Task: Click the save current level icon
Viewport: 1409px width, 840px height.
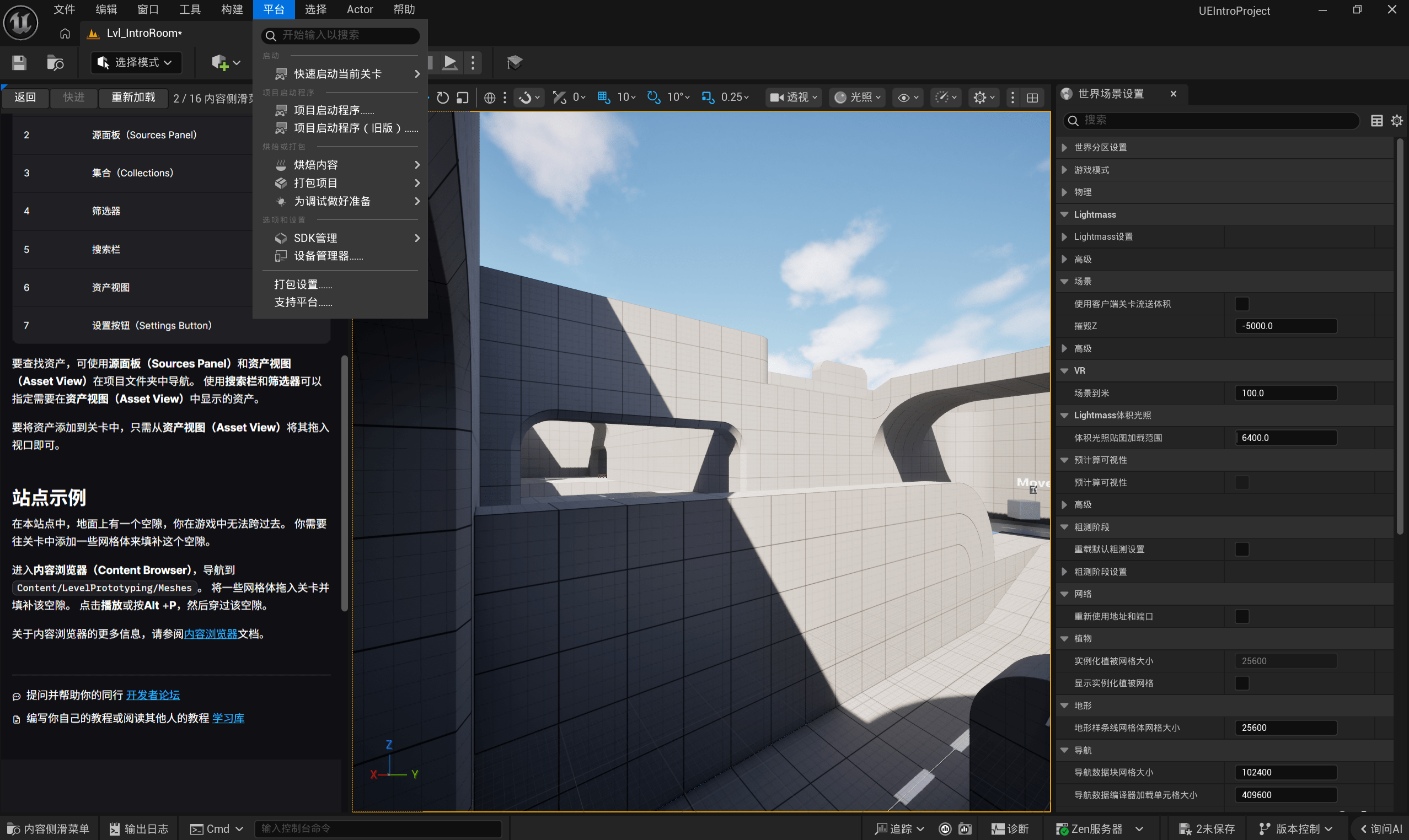Action: (x=19, y=63)
